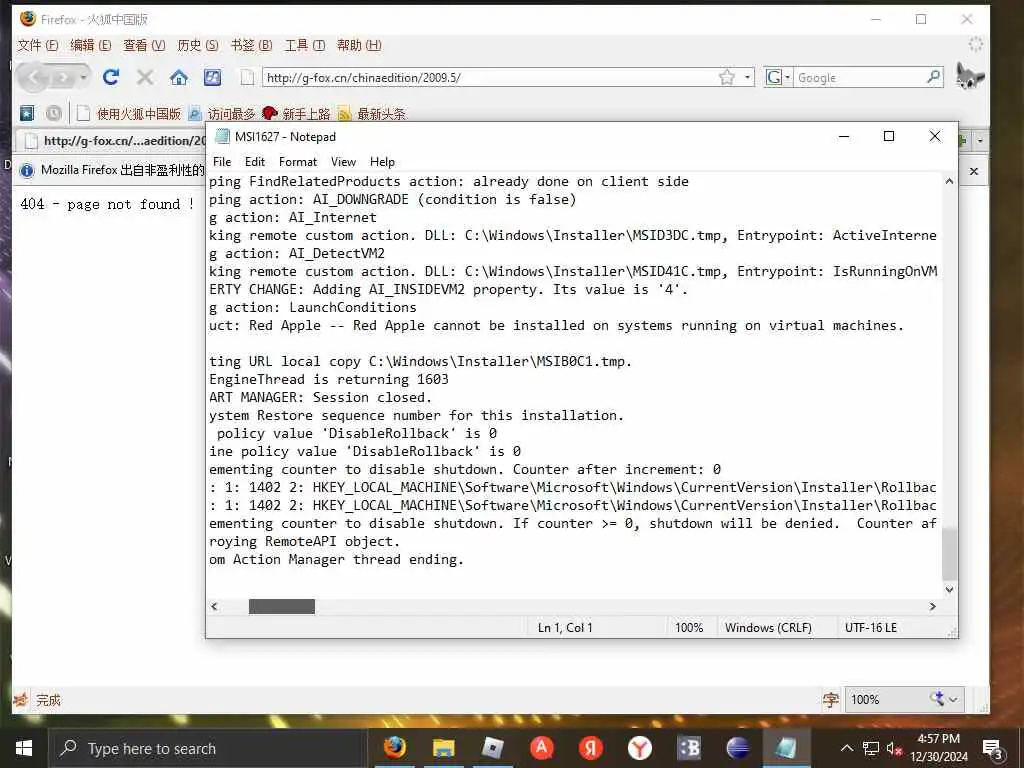Click Notepad's vertical scroll up arrow
This screenshot has height=768, width=1024.
click(950, 181)
